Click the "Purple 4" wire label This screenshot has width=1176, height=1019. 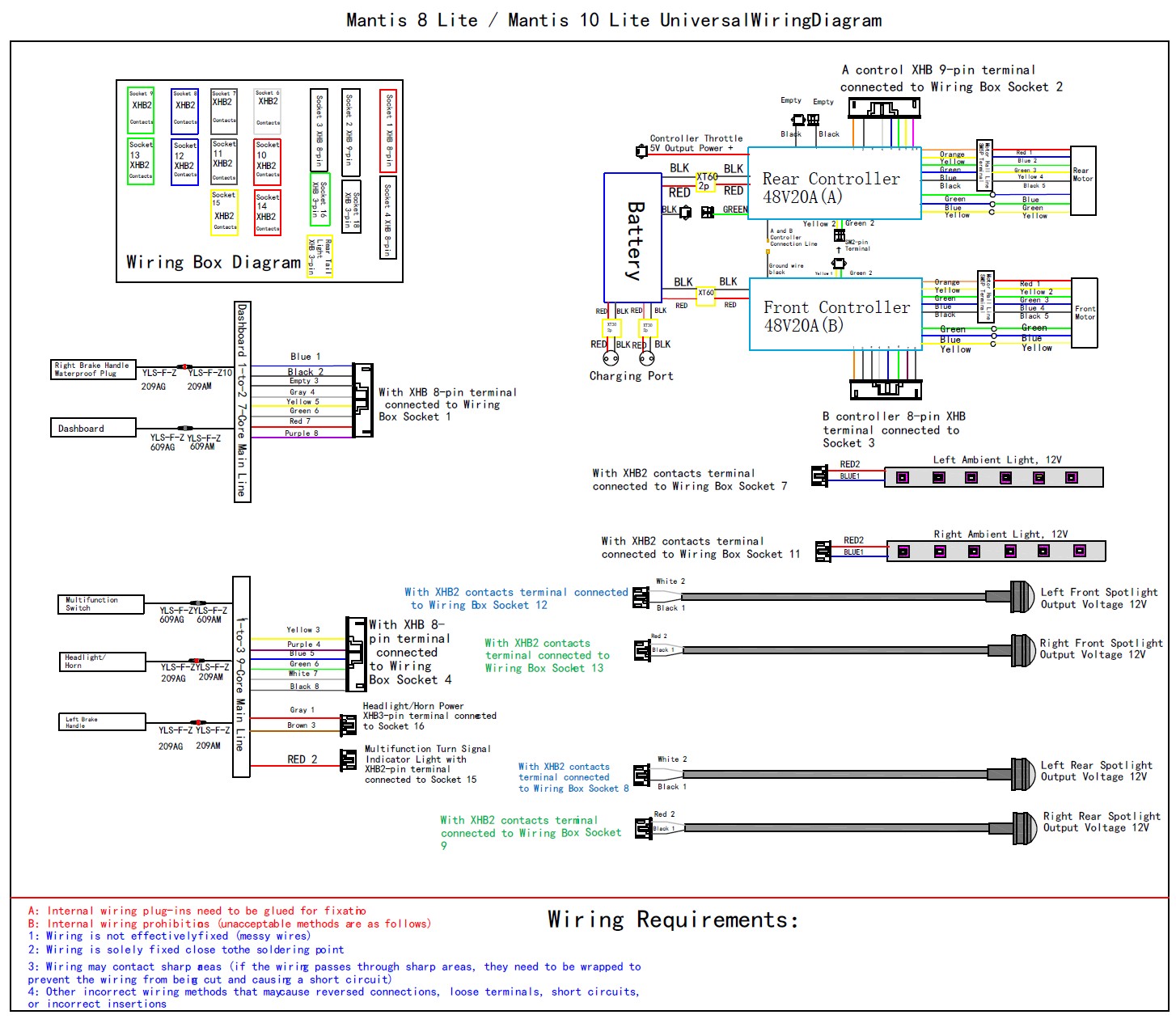tap(304, 645)
